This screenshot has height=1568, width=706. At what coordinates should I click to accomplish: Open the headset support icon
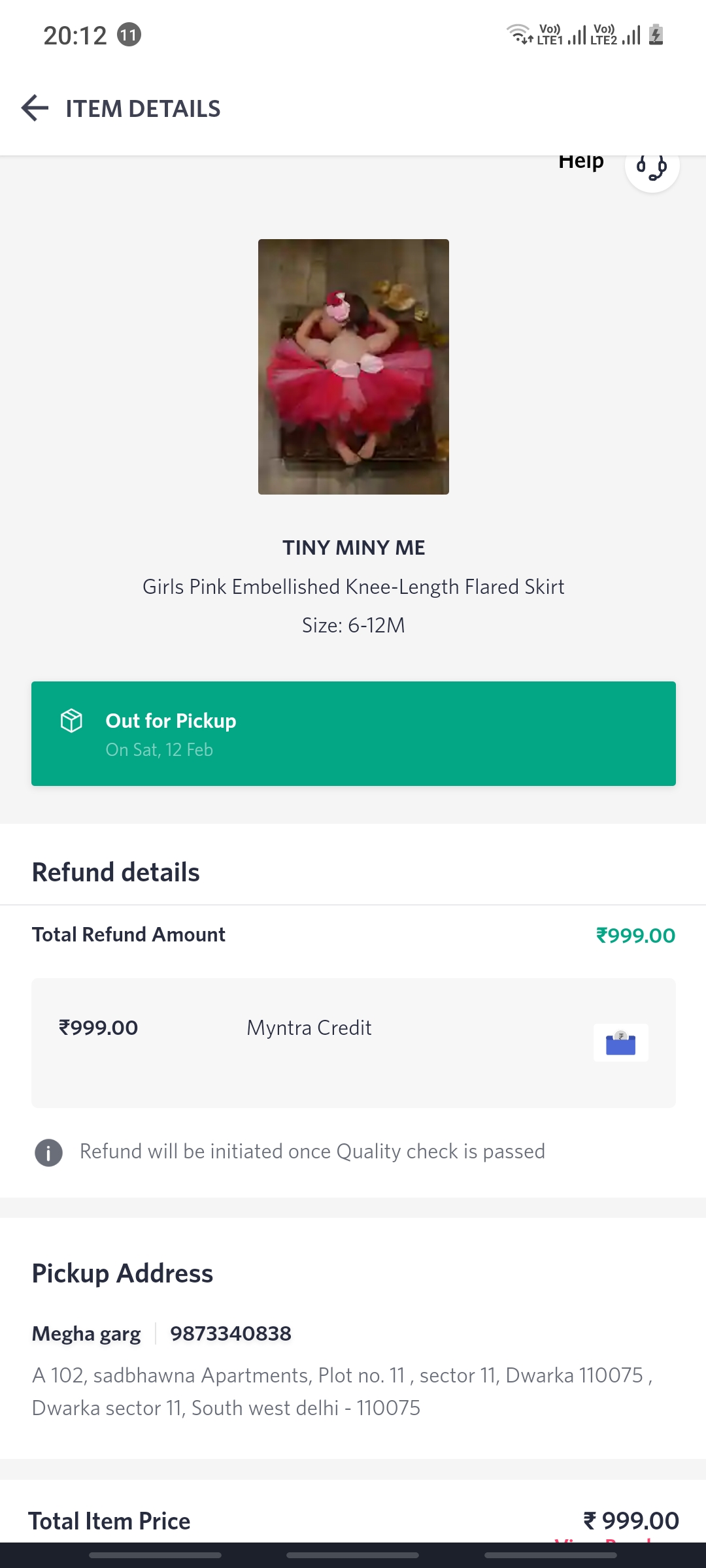(x=652, y=167)
